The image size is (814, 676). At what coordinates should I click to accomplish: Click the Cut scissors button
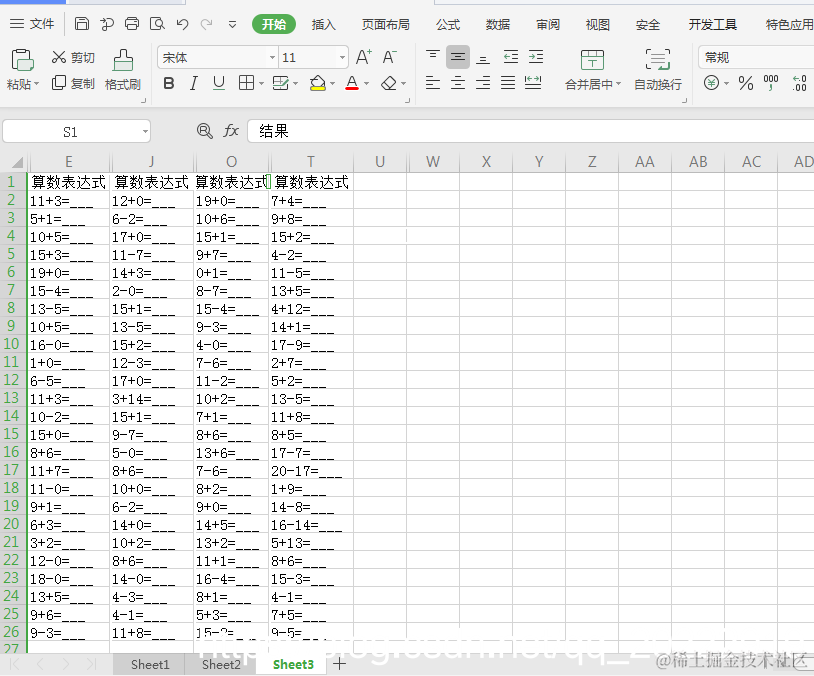point(73,58)
